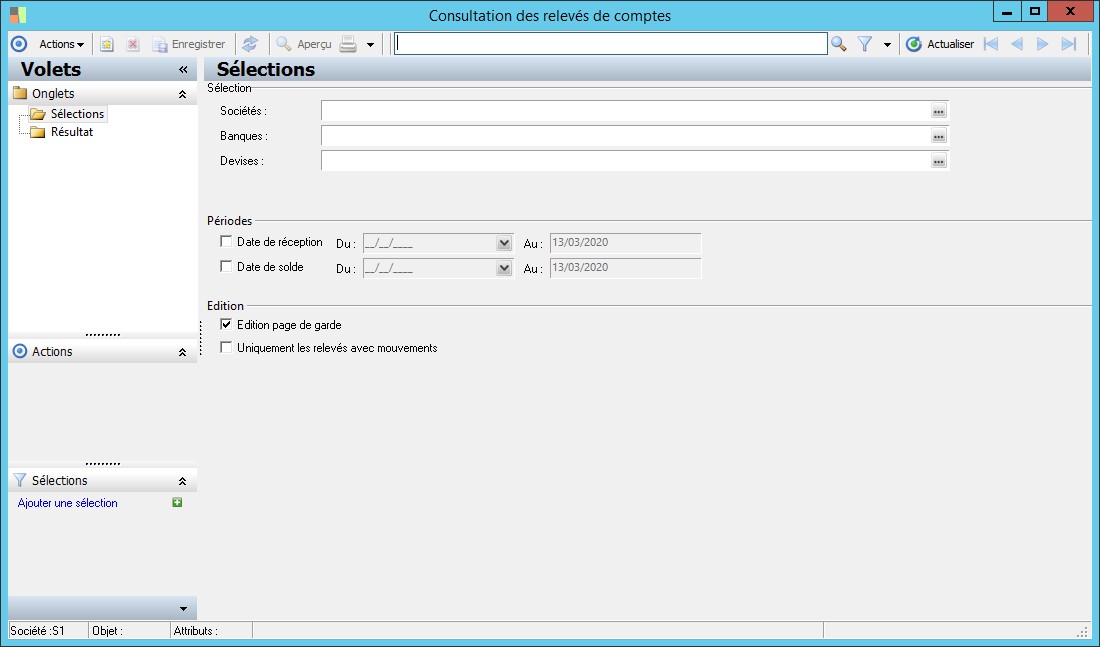Focus the Devises input field
The width and height of the screenshot is (1100, 647).
[626, 161]
